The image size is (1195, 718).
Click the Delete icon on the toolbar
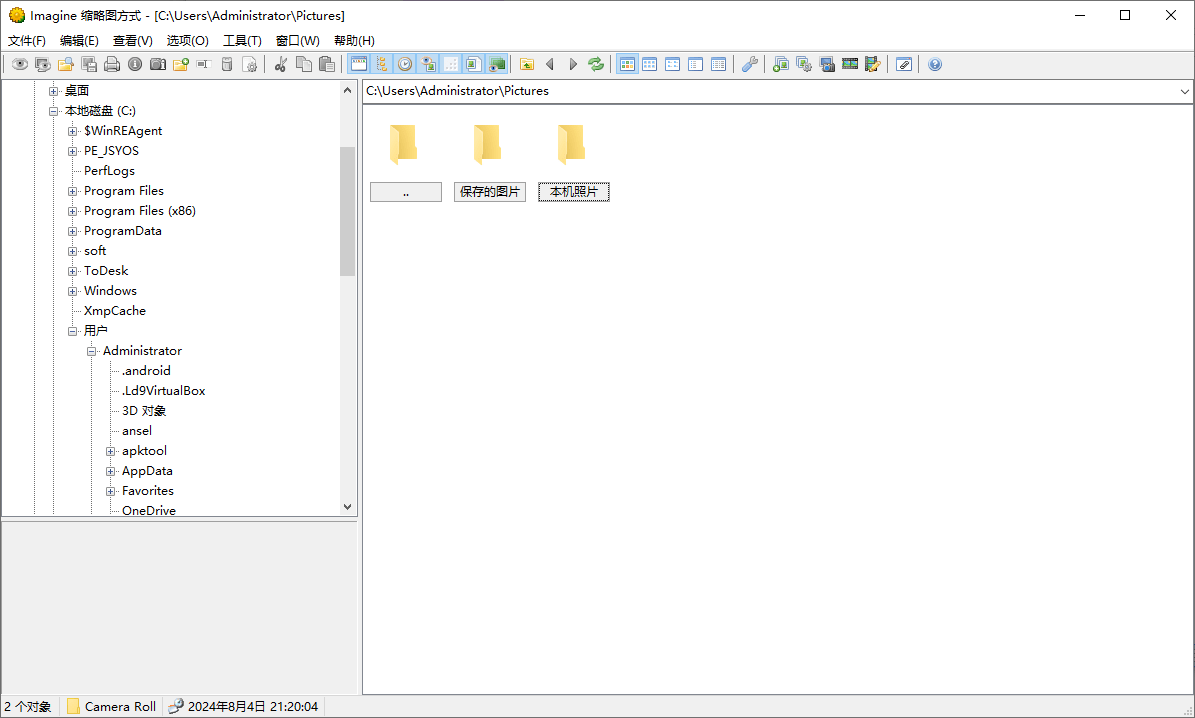point(227,63)
